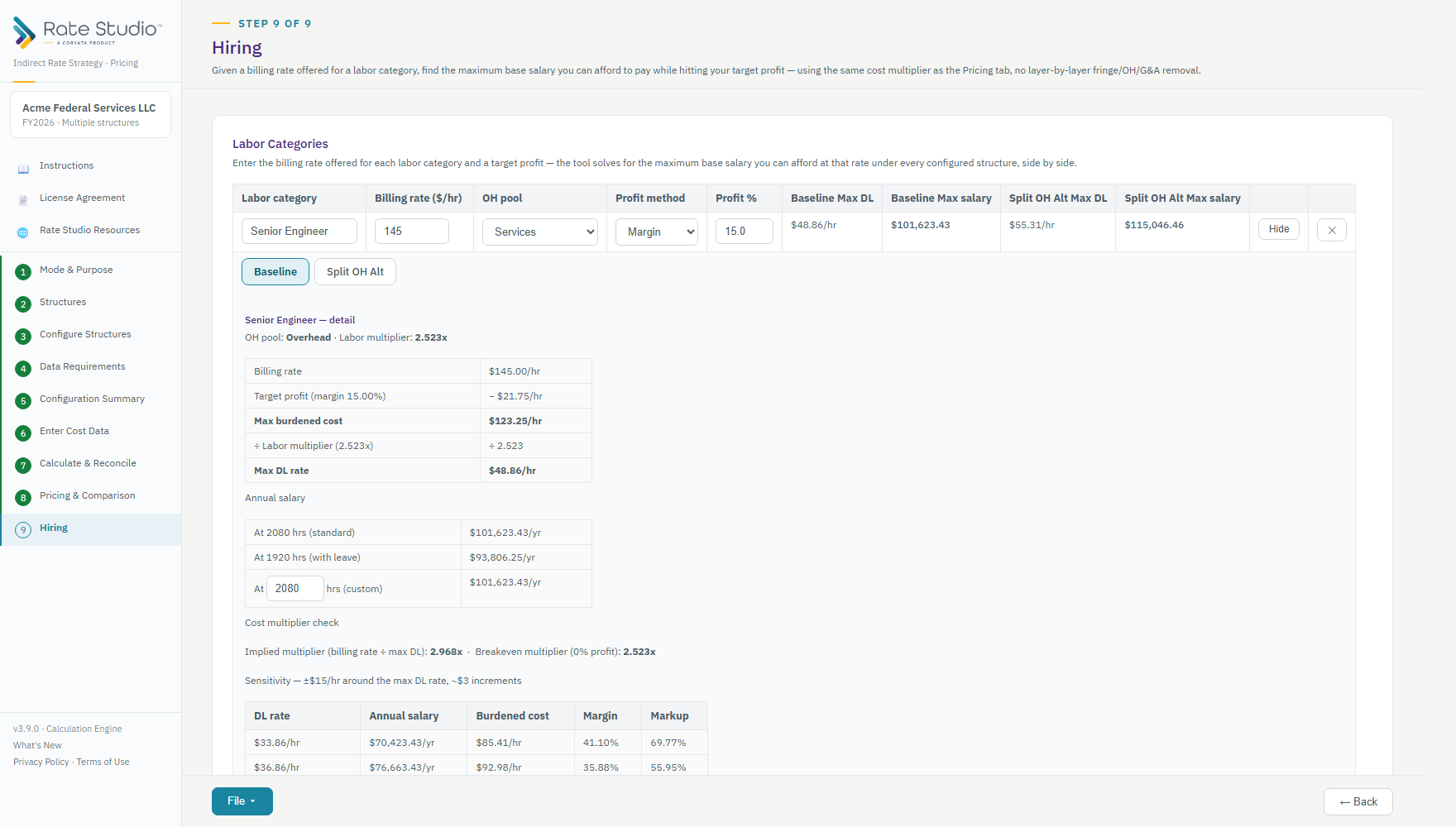This screenshot has height=827, width=1456.
Task: Click the Back button
Action: pos(1358,802)
